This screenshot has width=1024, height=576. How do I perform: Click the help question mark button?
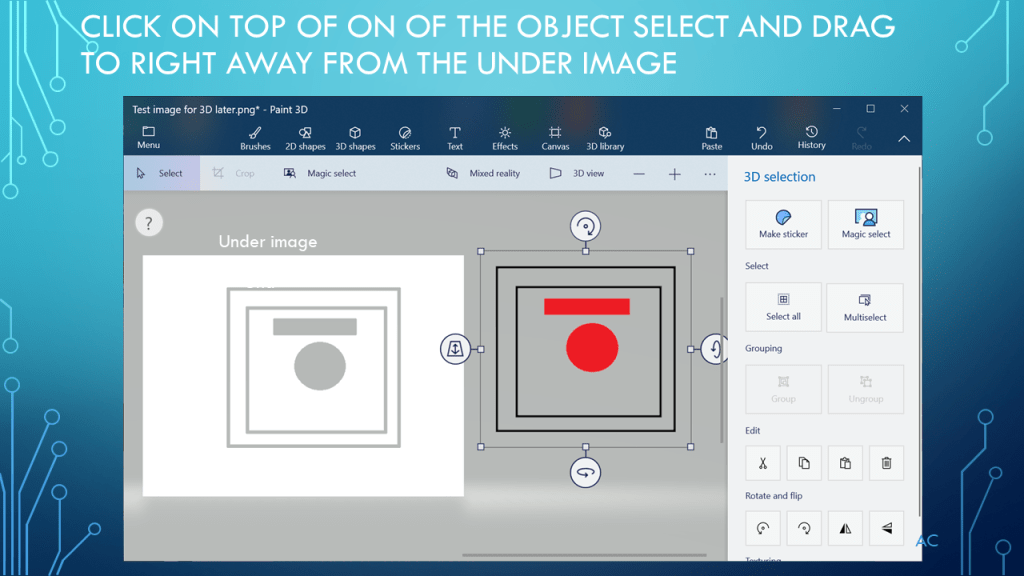[149, 223]
